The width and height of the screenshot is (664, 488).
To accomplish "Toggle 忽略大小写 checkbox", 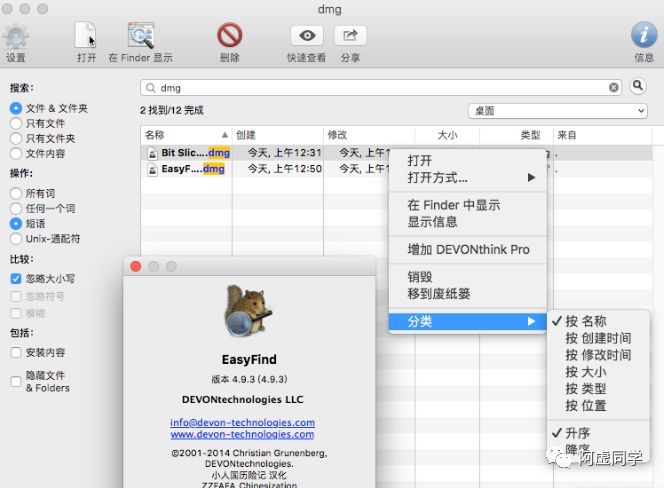I will coord(16,279).
